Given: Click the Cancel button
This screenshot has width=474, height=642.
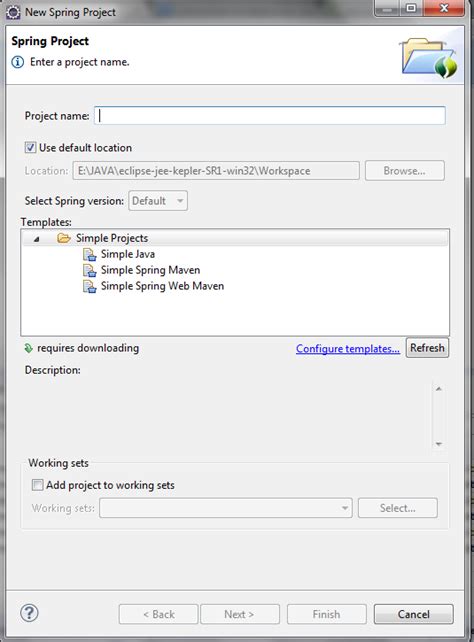Looking at the screenshot, I should (x=413, y=614).
